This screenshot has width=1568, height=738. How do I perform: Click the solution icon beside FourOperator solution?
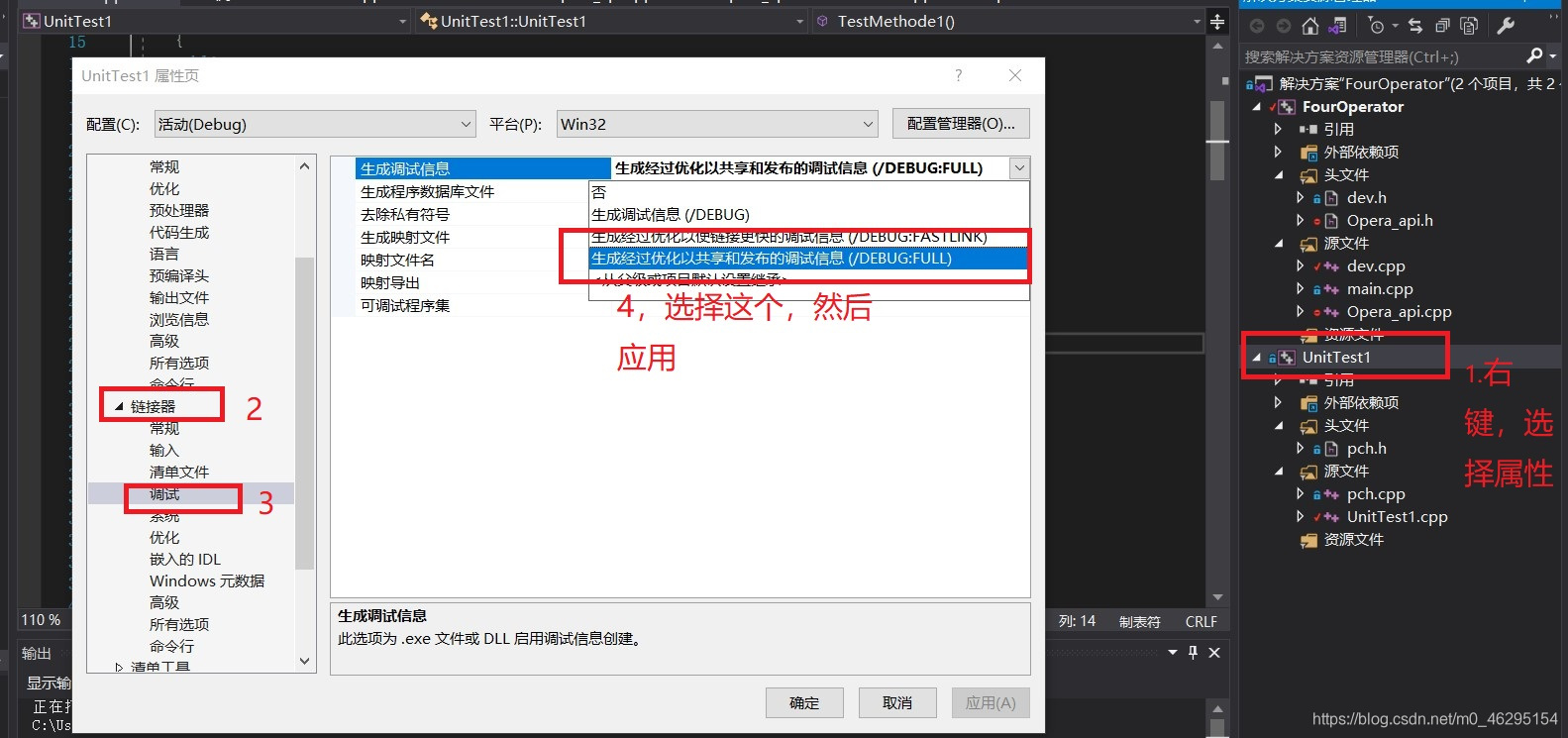pyautogui.click(x=1264, y=84)
